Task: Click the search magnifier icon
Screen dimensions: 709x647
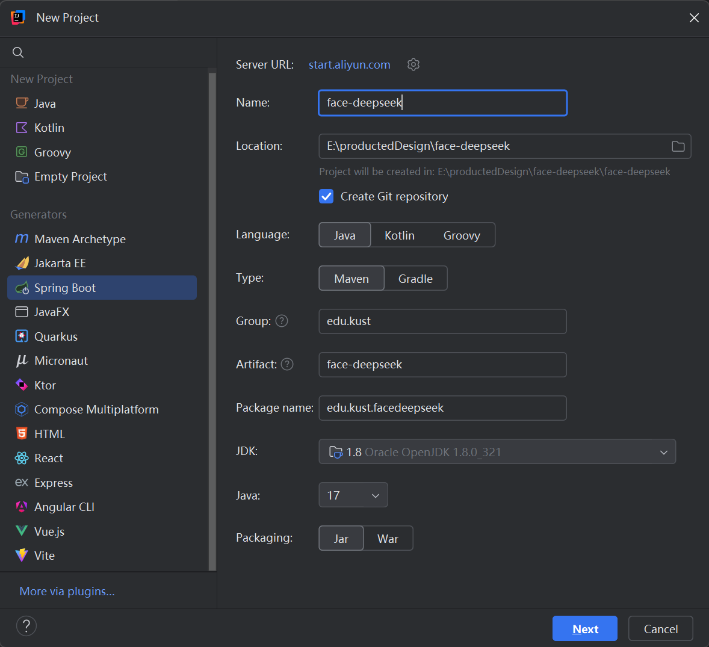Action: pyautogui.click(x=18, y=52)
